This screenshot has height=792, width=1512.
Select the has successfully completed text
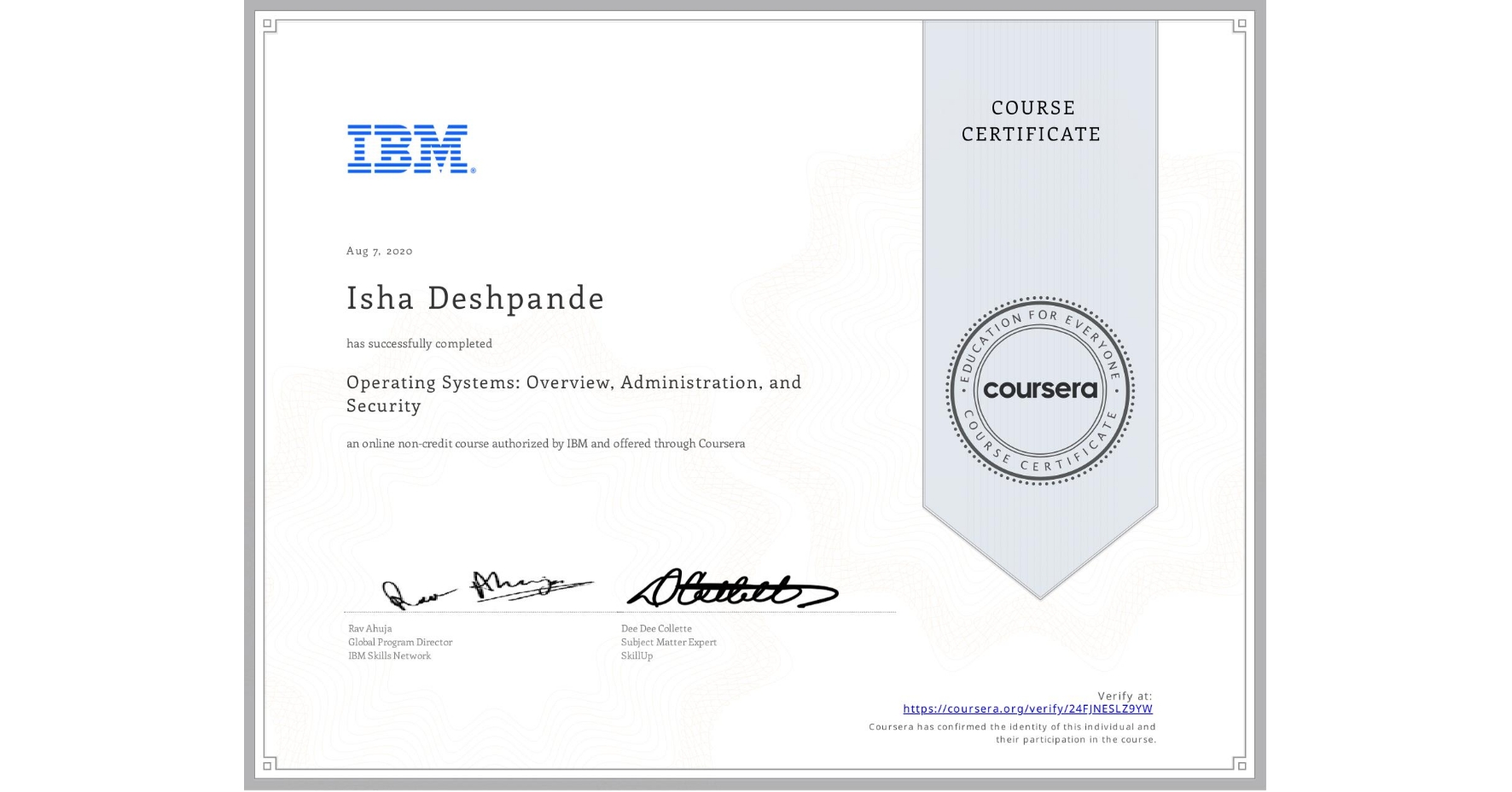[x=418, y=343]
